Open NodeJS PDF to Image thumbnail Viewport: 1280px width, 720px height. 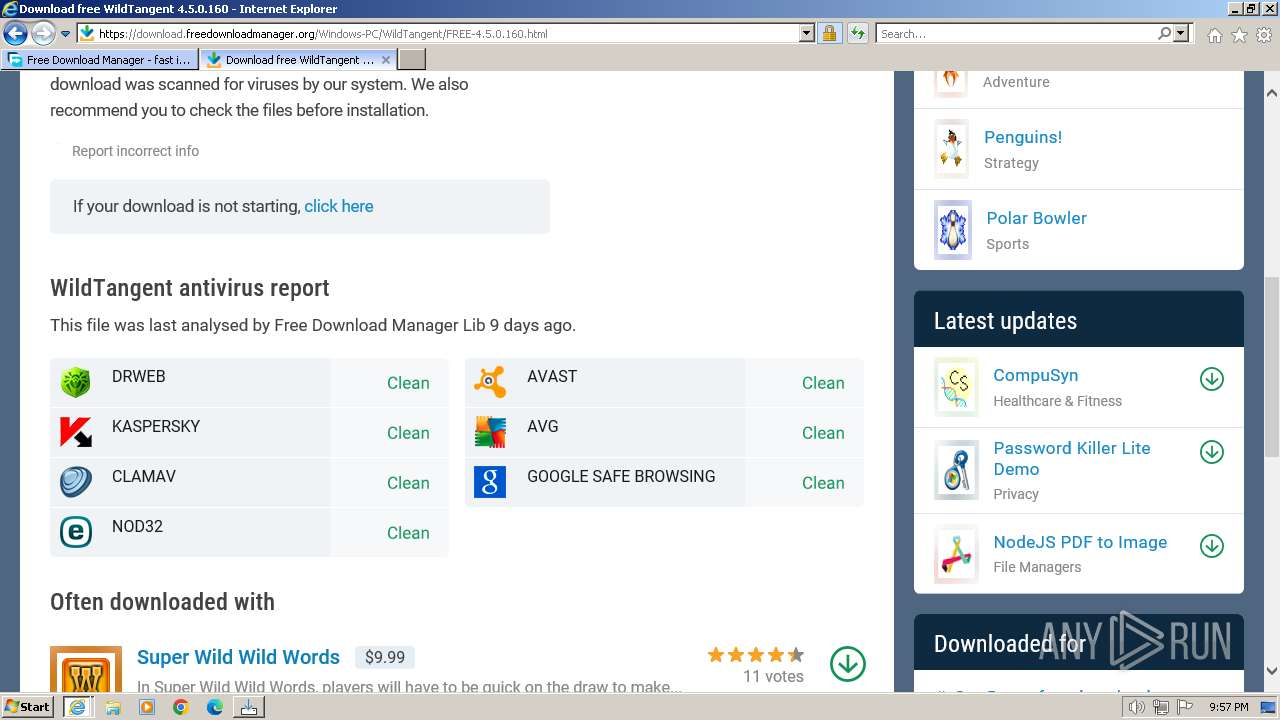coord(956,554)
